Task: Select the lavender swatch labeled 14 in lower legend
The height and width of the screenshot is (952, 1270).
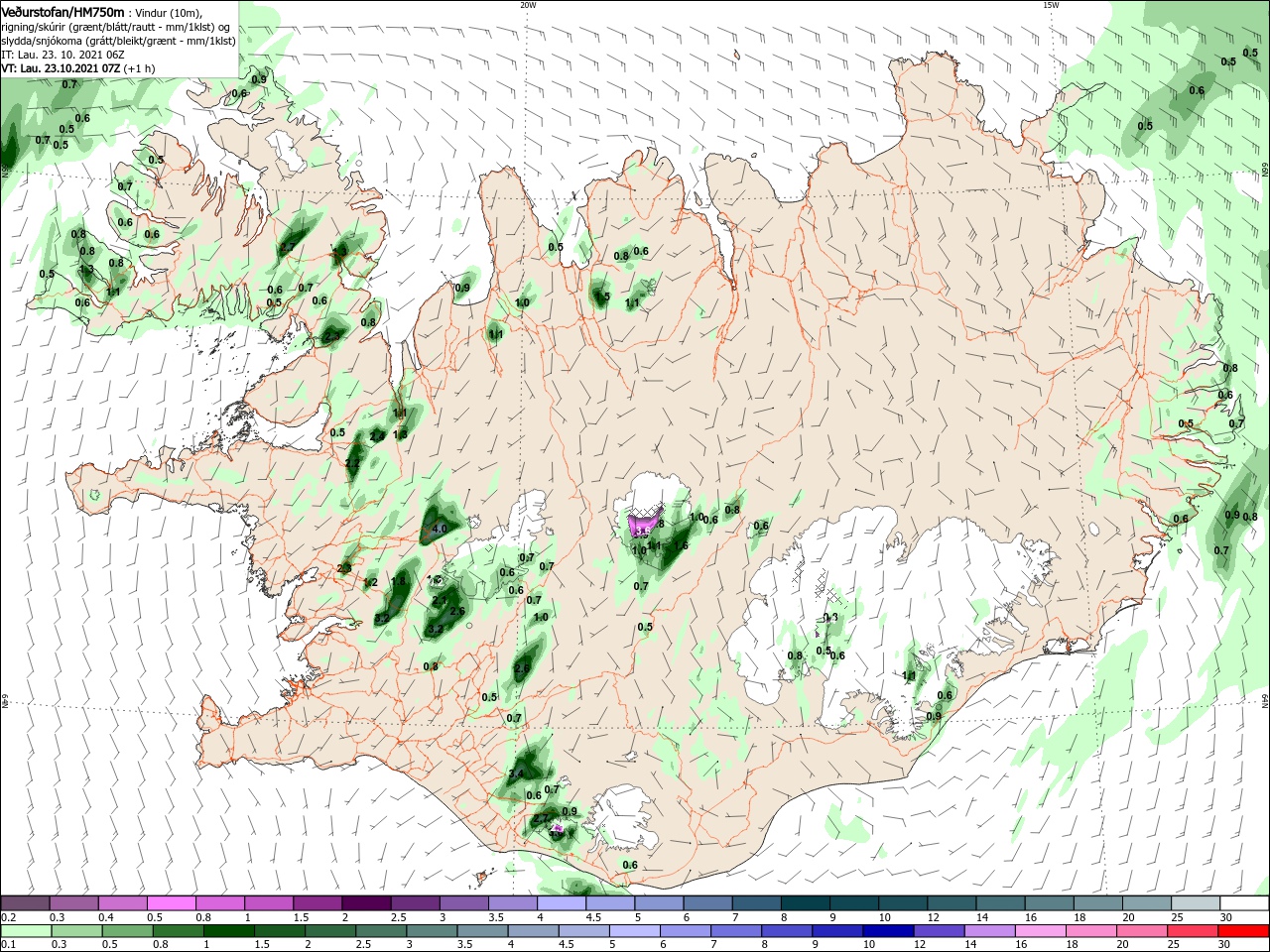Action: (x=989, y=931)
